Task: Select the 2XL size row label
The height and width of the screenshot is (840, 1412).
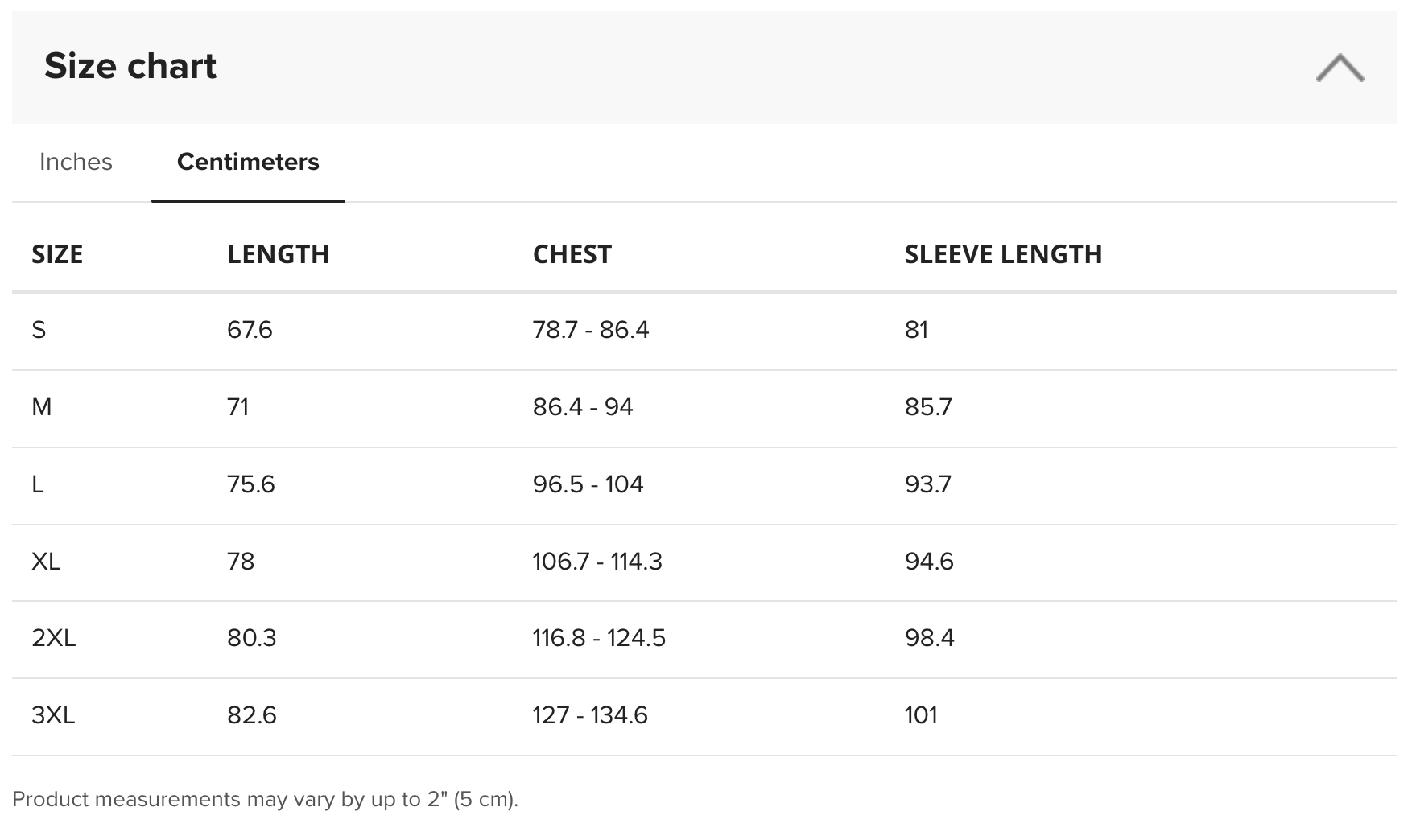Action: (53, 638)
